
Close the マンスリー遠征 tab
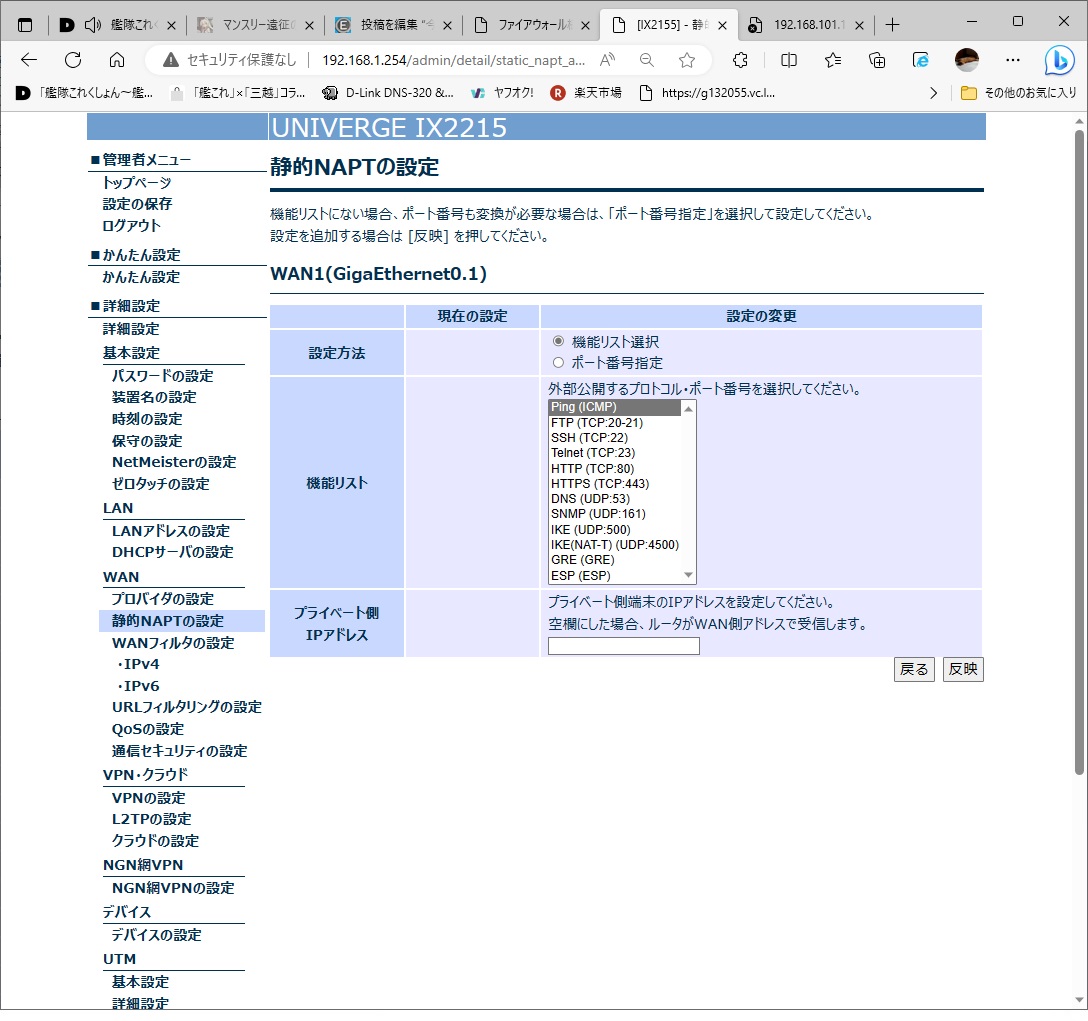point(309,26)
